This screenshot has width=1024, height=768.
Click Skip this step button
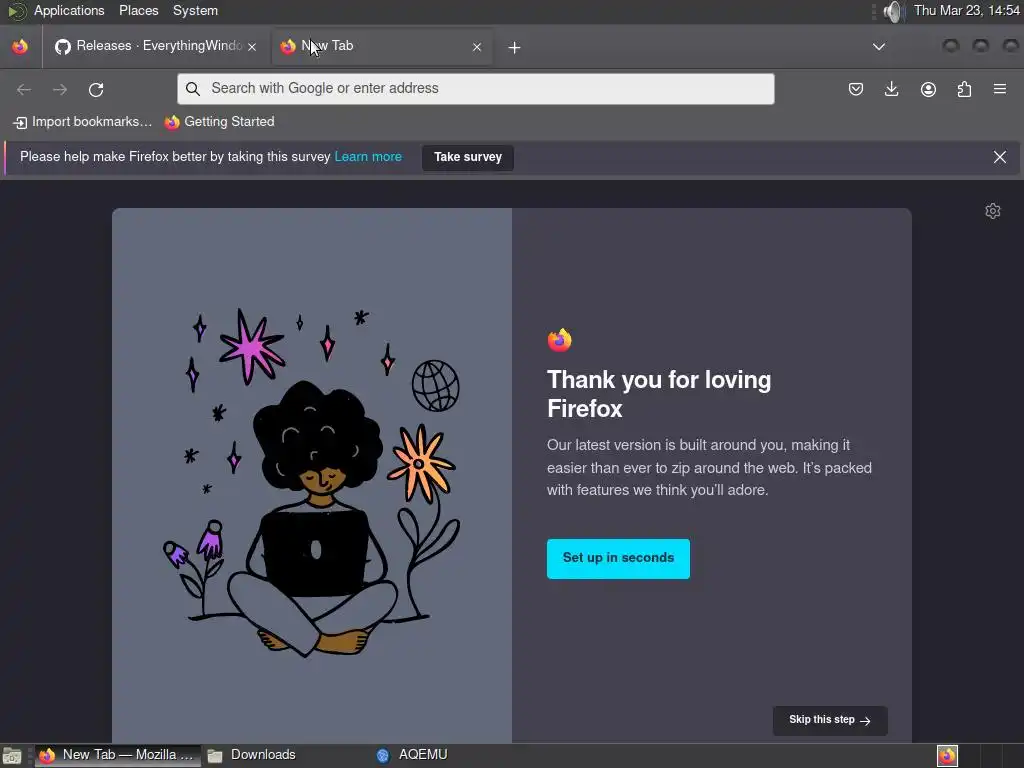tap(829, 720)
